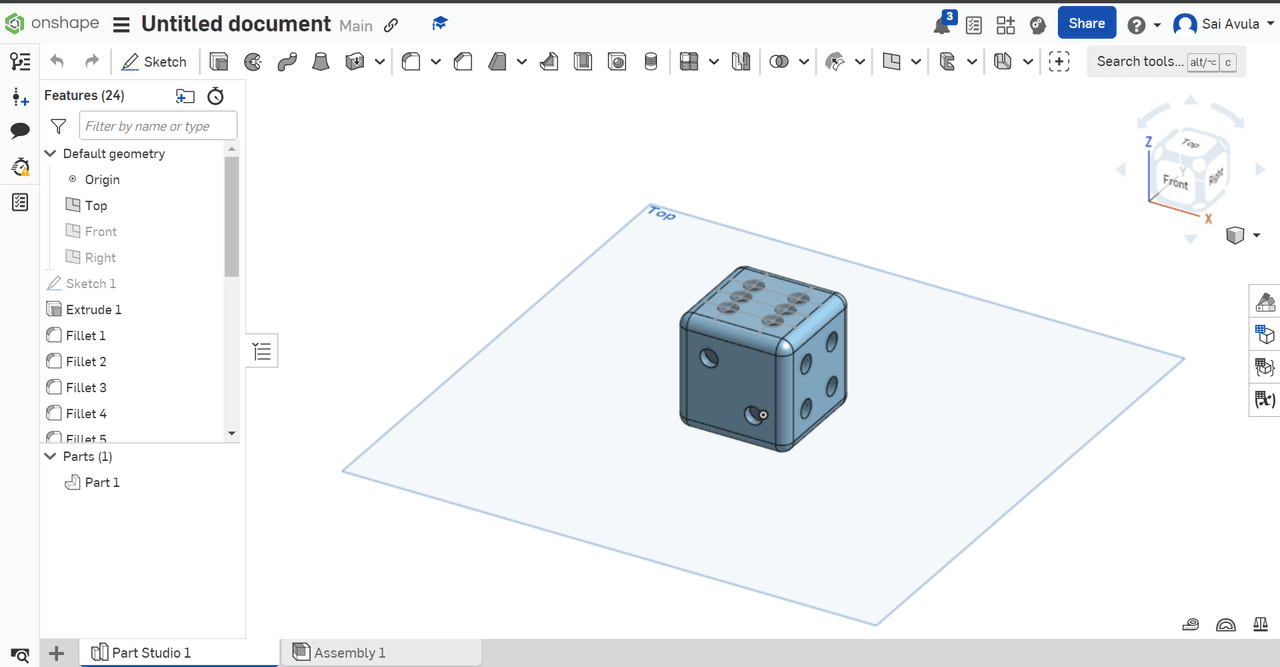Open the Draft tool dropdown arrow
Screen dimensions: 1280x667
(x=522, y=62)
